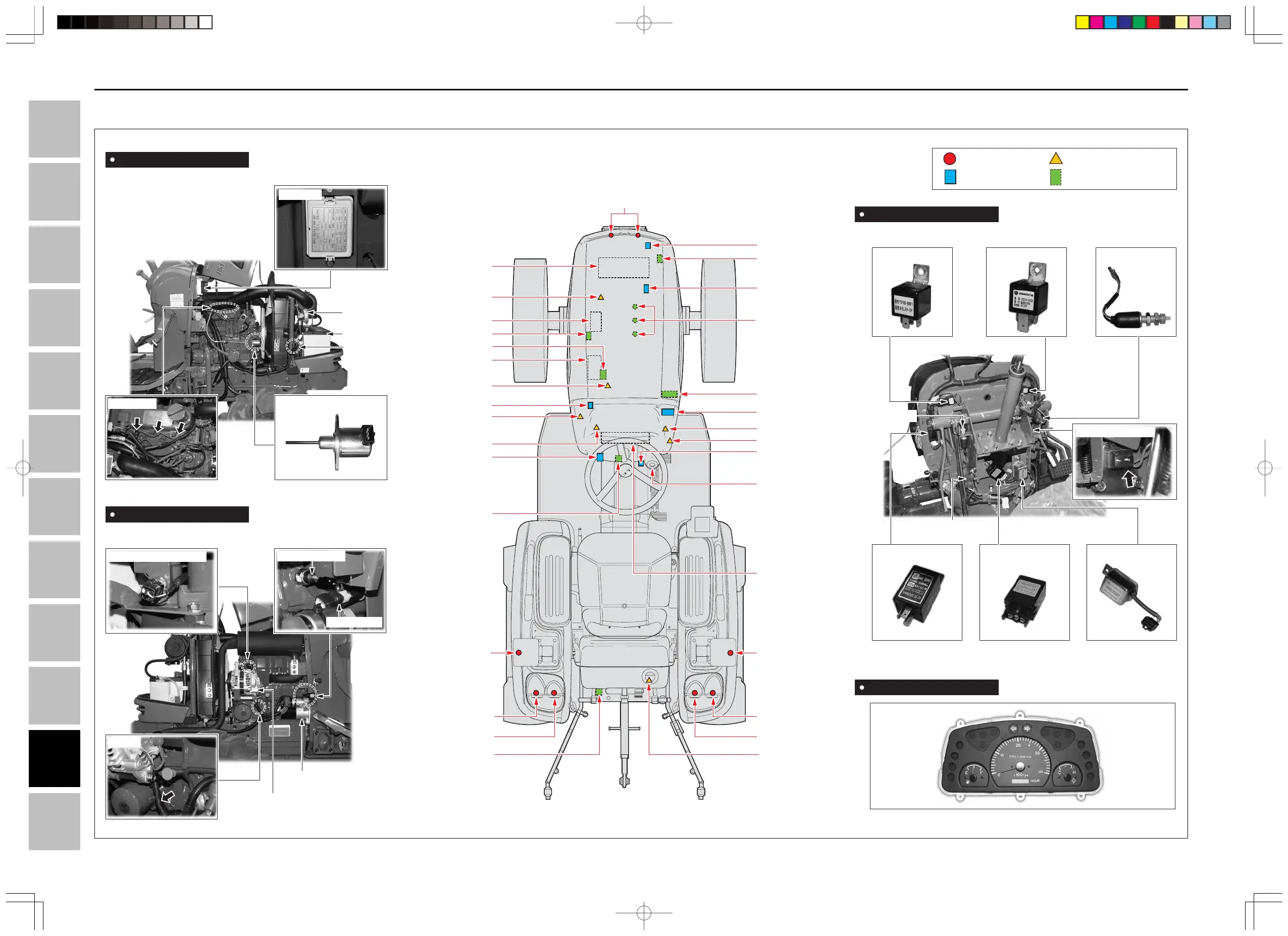The image size is (1288, 936).
Task: Click the upward arrow in pedal switch photo
Action: (1129, 480)
